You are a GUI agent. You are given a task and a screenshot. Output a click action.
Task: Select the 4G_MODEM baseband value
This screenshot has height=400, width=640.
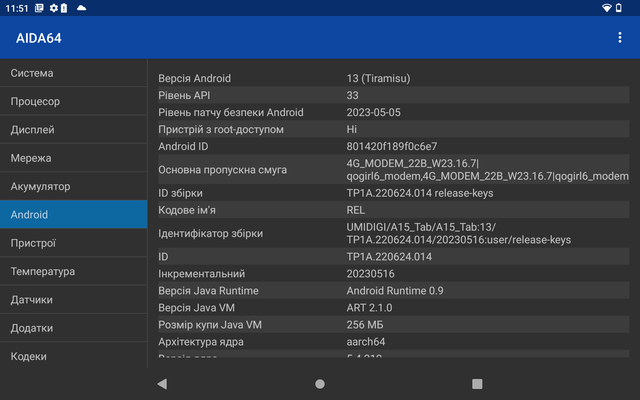tap(487, 170)
